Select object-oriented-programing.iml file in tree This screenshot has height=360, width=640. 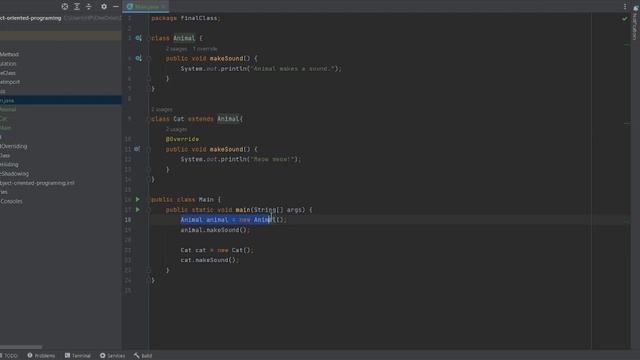pyautogui.click(x=37, y=183)
